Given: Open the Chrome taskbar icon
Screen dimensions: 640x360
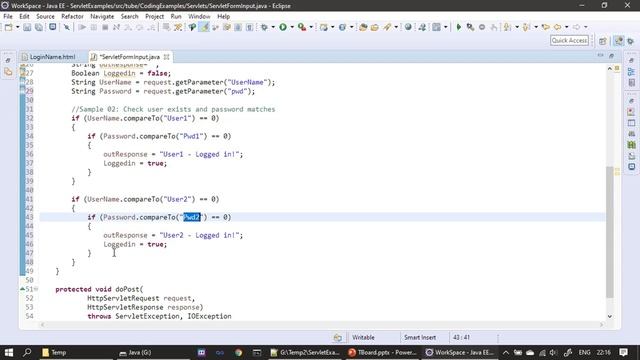Looking at the screenshot, I should tap(238, 352).
